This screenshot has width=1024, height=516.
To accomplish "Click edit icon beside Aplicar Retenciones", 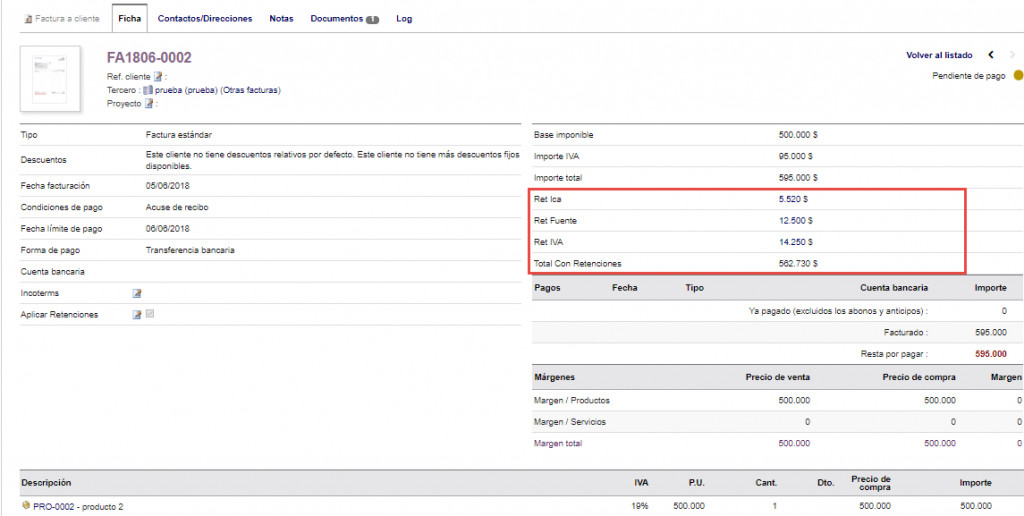I will click(x=137, y=315).
